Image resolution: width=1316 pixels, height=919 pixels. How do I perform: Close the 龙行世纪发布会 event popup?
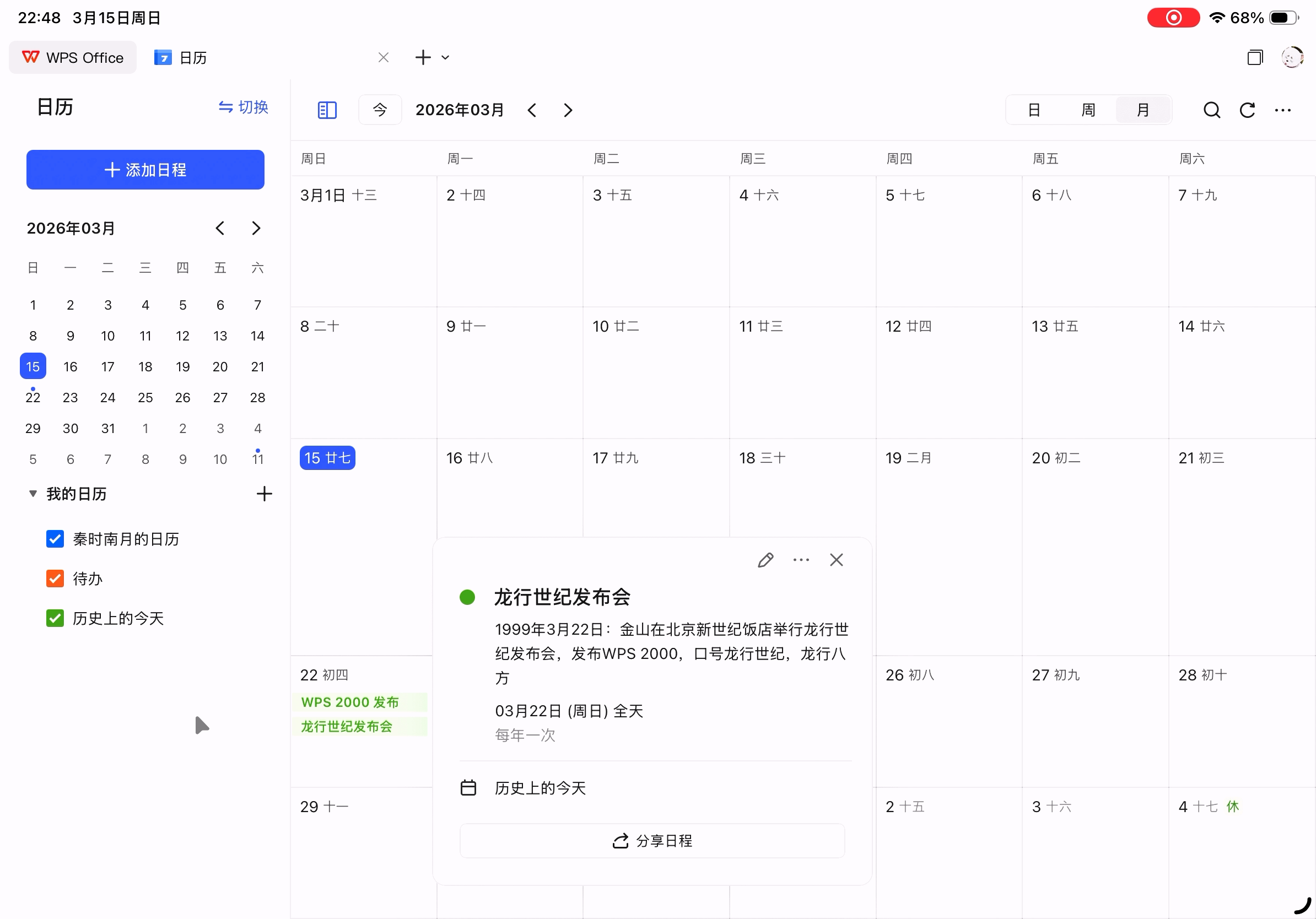pos(836,560)
